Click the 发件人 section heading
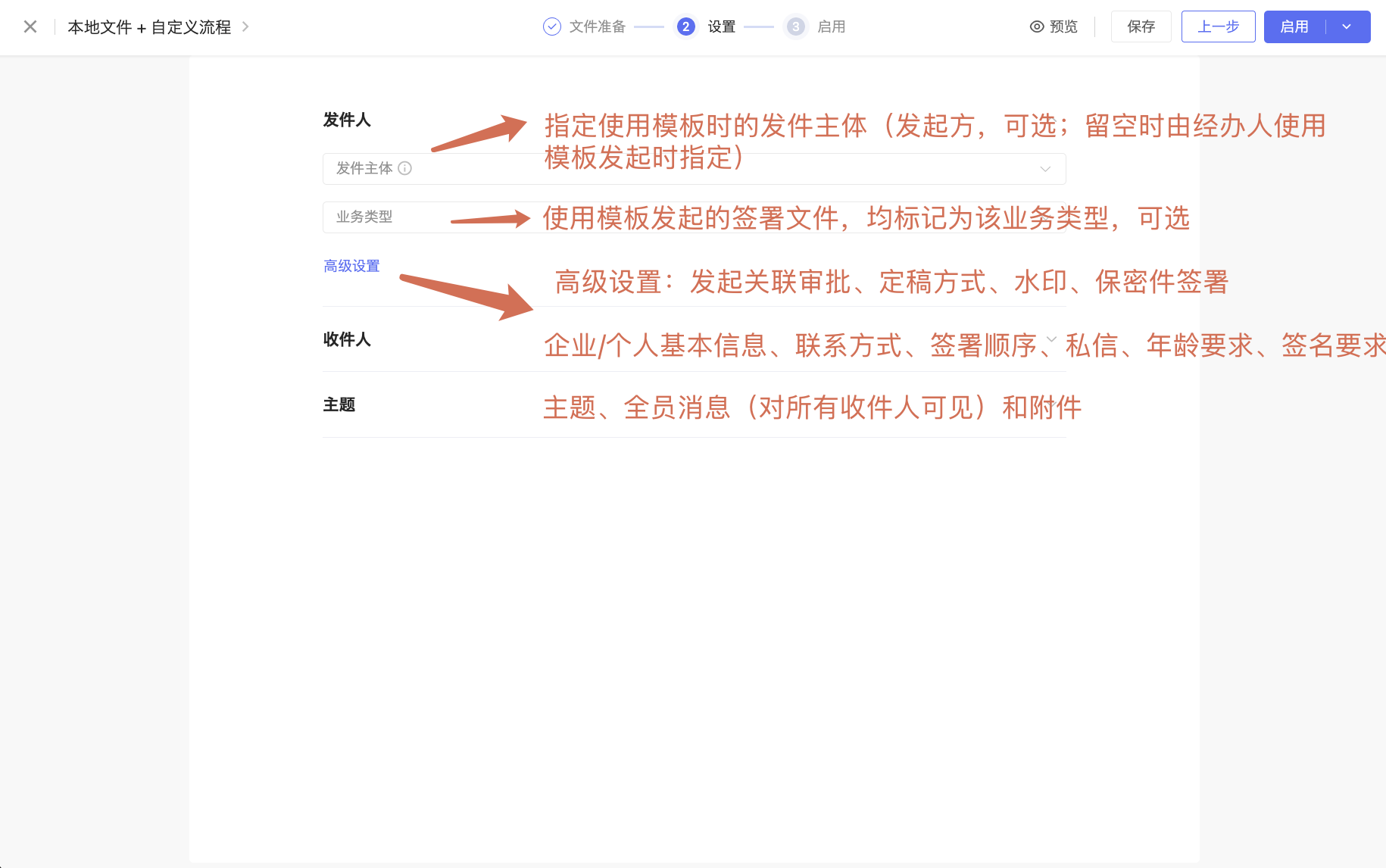The width and height of the screenshot is (1386, 868). tap(347, 120)
